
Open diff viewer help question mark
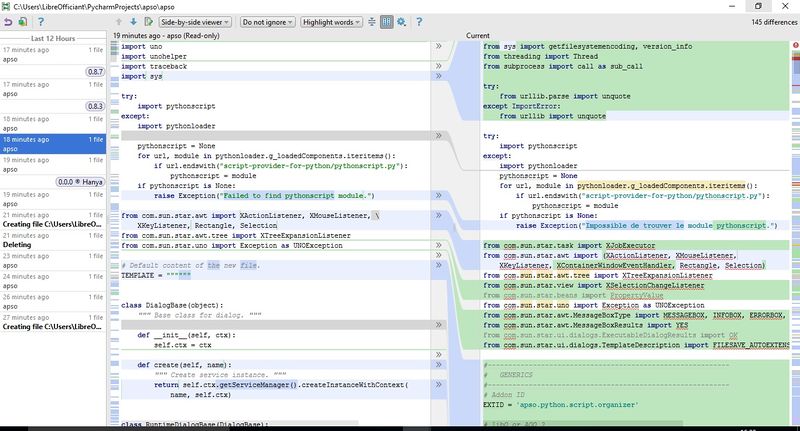(419, 22)
